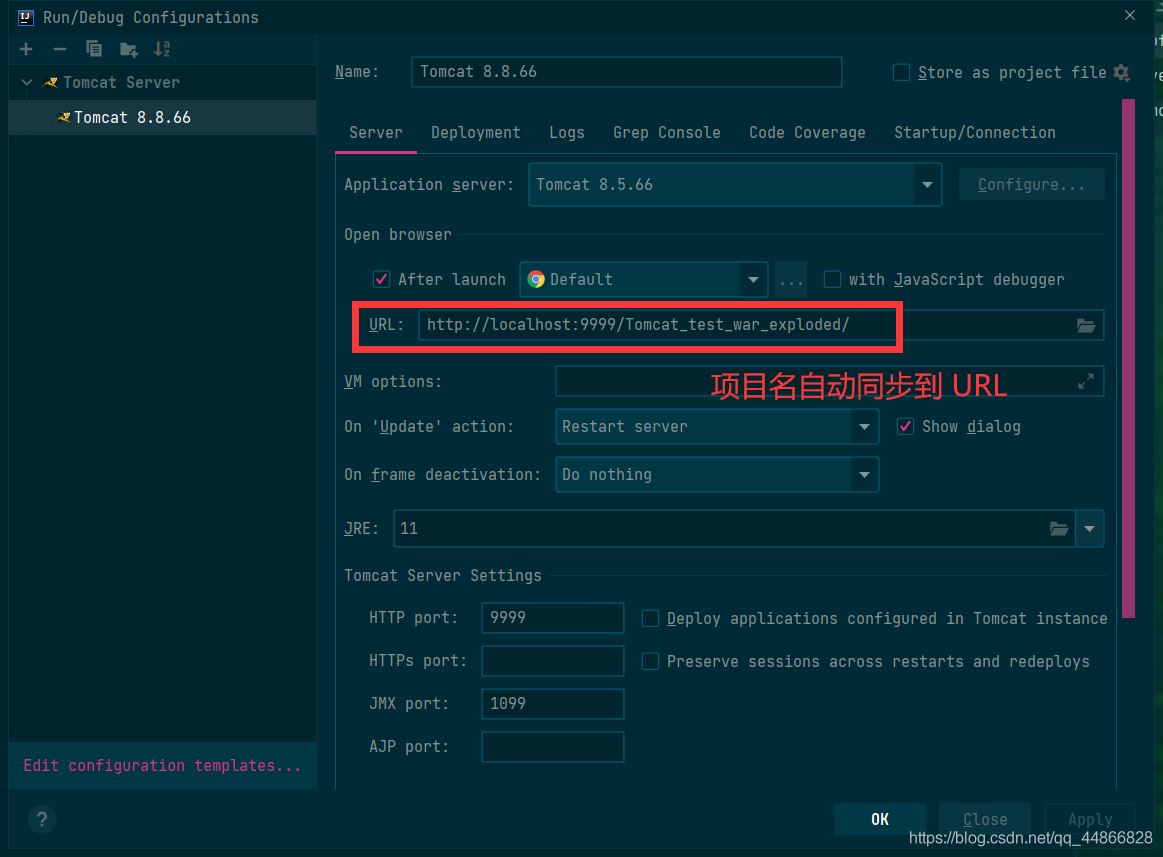Browse for JRE with the folder icon
Image resolution: width=1163 pixels, height=857 pixels.
coord(1058,529)
